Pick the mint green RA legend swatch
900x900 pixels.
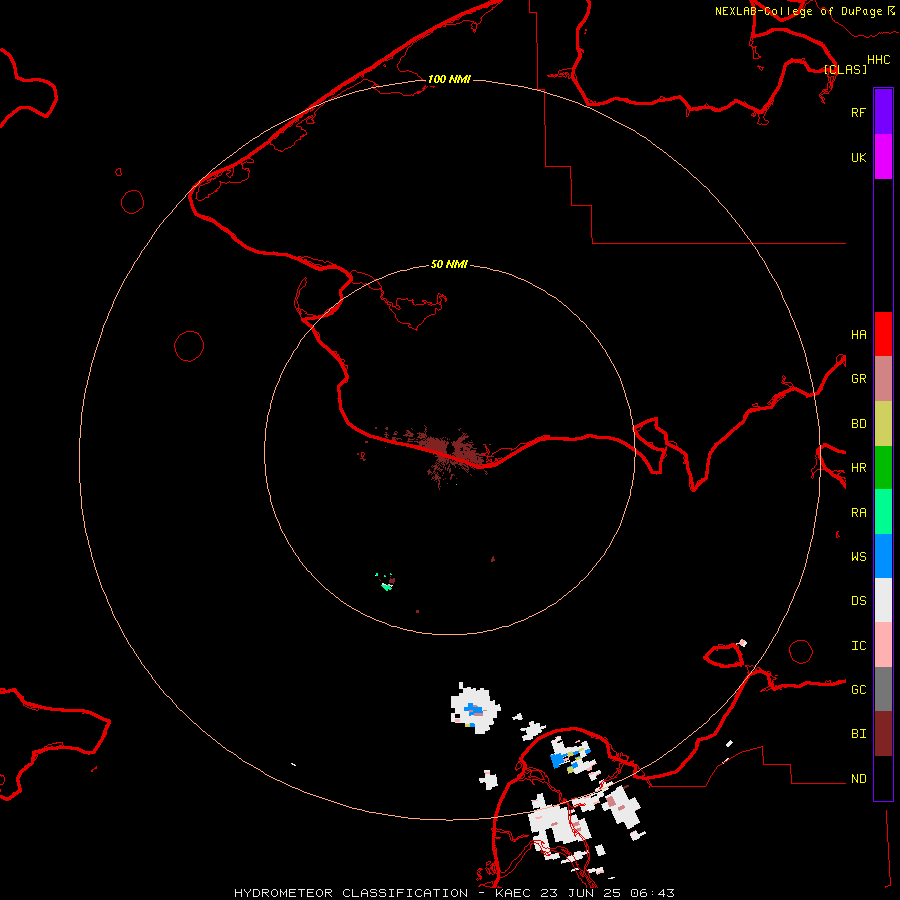(x=883, y=512)
